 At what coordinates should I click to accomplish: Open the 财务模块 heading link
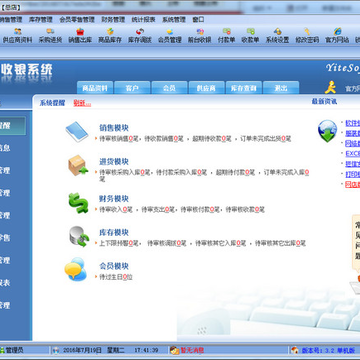click(114, 199)
